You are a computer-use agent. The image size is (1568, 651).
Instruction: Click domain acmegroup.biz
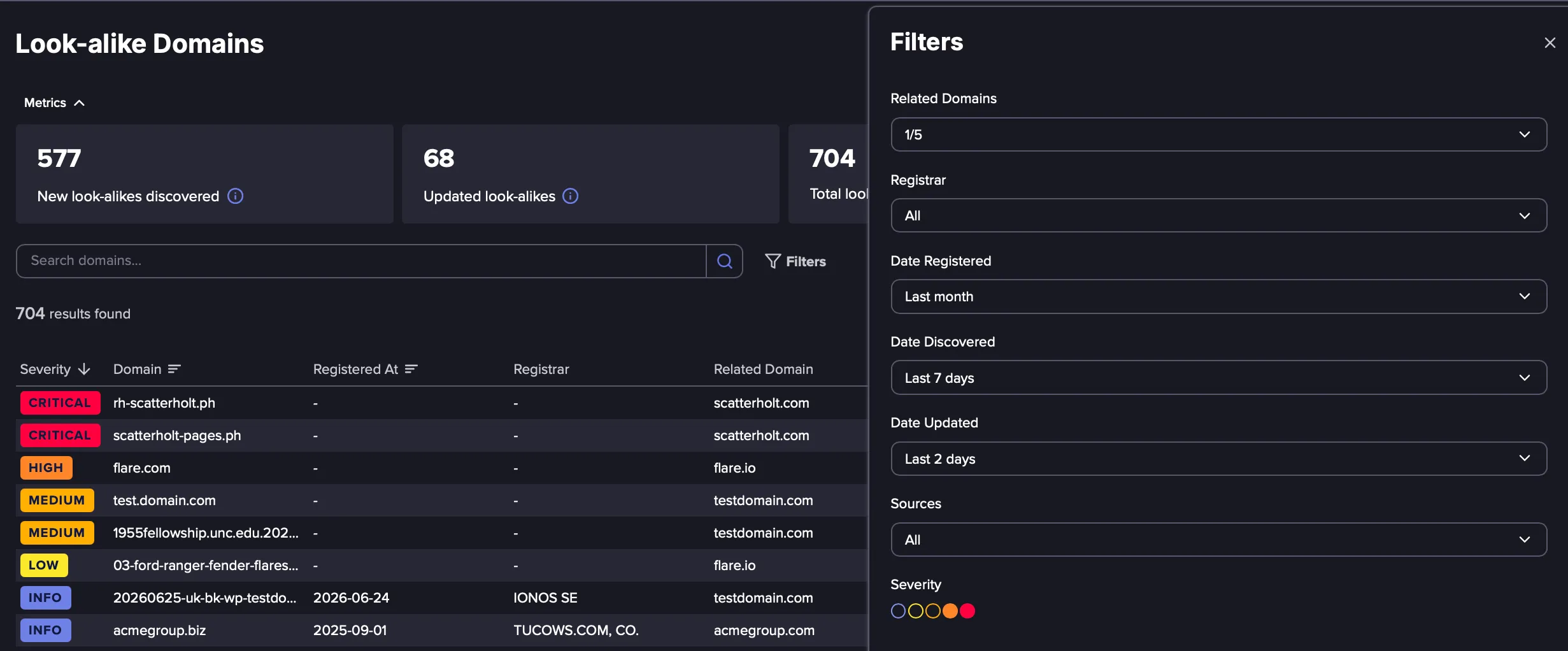pos(159,631)
